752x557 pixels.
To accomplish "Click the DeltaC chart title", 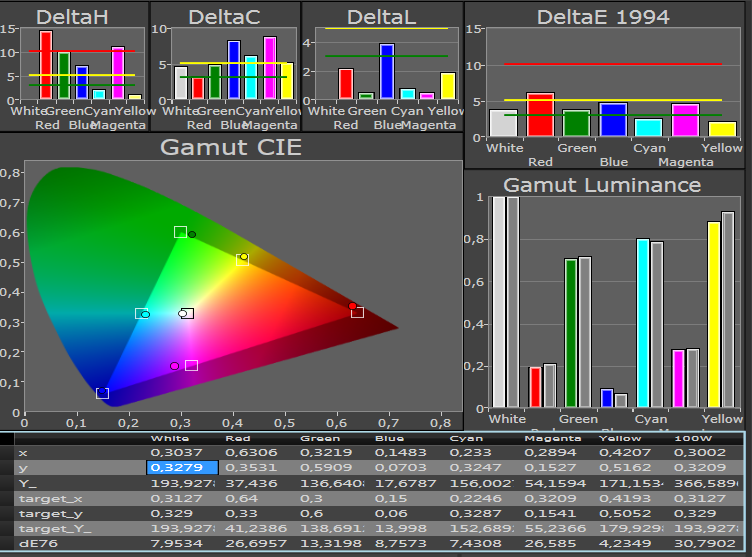I will pos(224,17).
